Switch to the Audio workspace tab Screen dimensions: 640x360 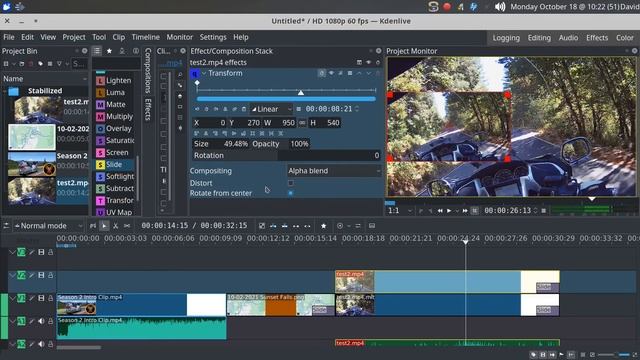(568, 38)
